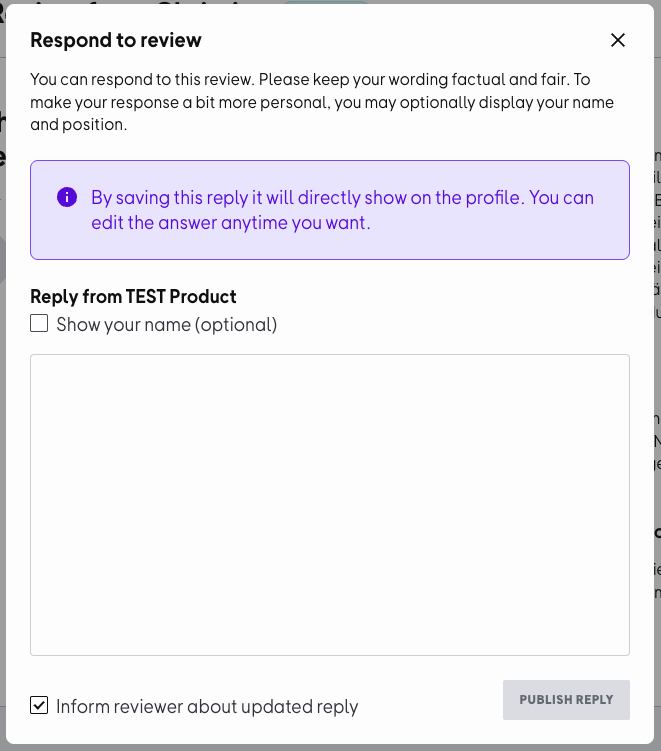Click the purple info circle icon
661x751 pixels.
click(x=67, y=197)
